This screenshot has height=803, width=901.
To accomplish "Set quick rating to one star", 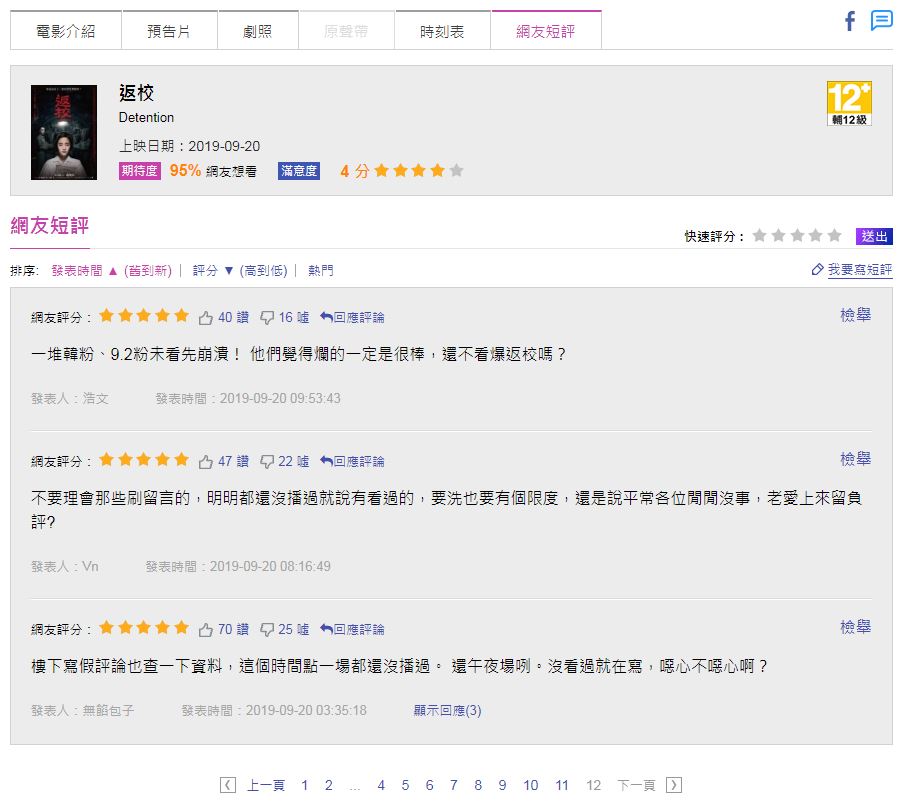I will click(x=760, y=235).
